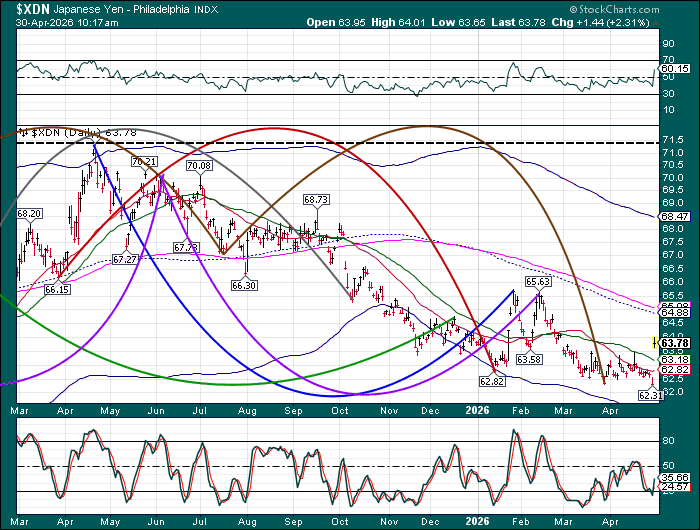Select the 64.88 moving average tag
This screenshot has height=530, width=700.
tap(671, 312)
